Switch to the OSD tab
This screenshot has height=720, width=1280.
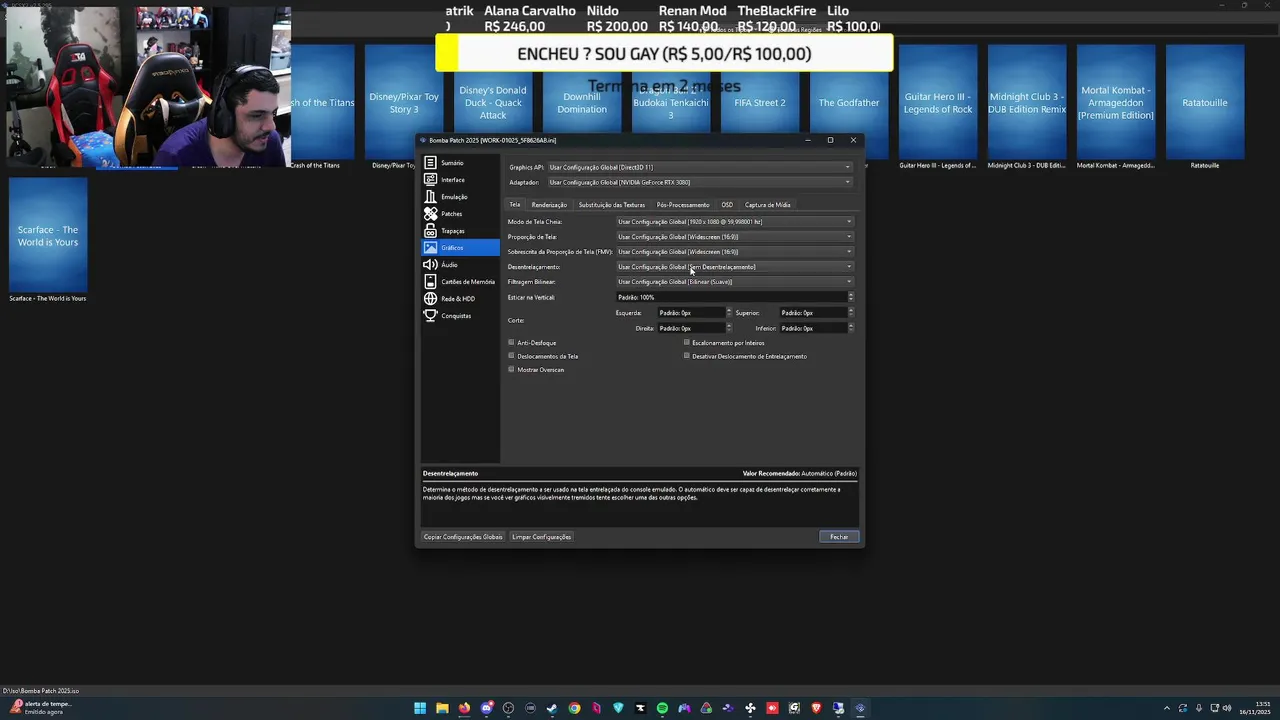coord(727,204)
